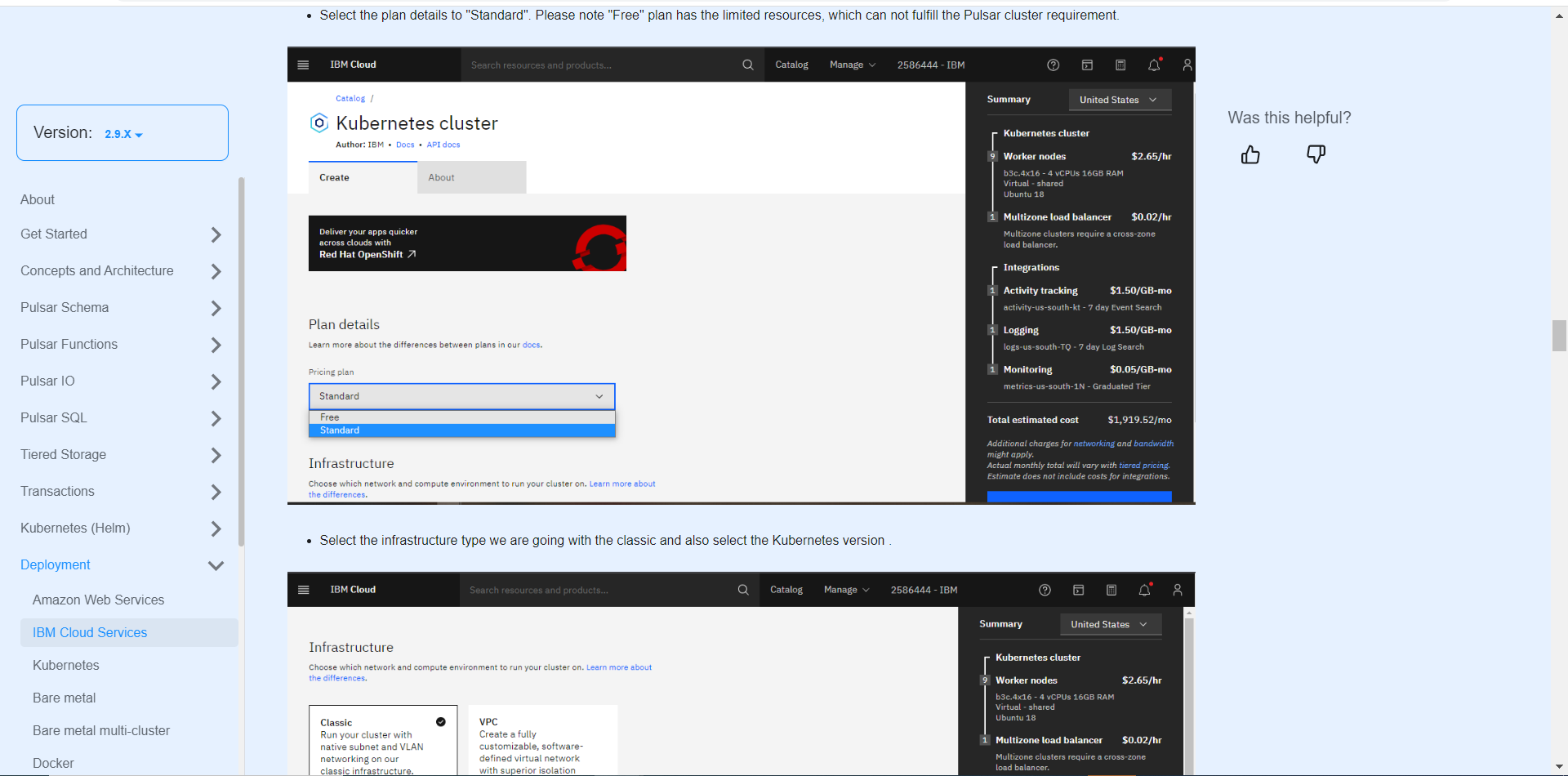Click the Catalog breadcrumb link
Screen dimensions: 1568x776
click(350, 99)
